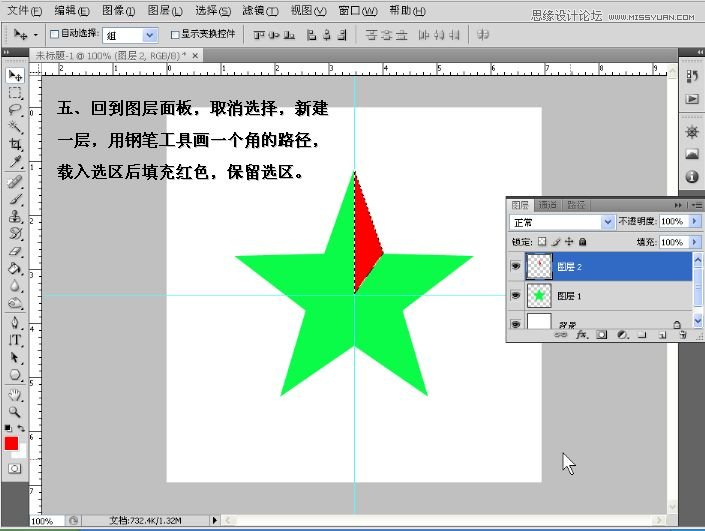Swap foreground and background colors
The width and height of the screenshot is (705, 531).
(21, 428)
